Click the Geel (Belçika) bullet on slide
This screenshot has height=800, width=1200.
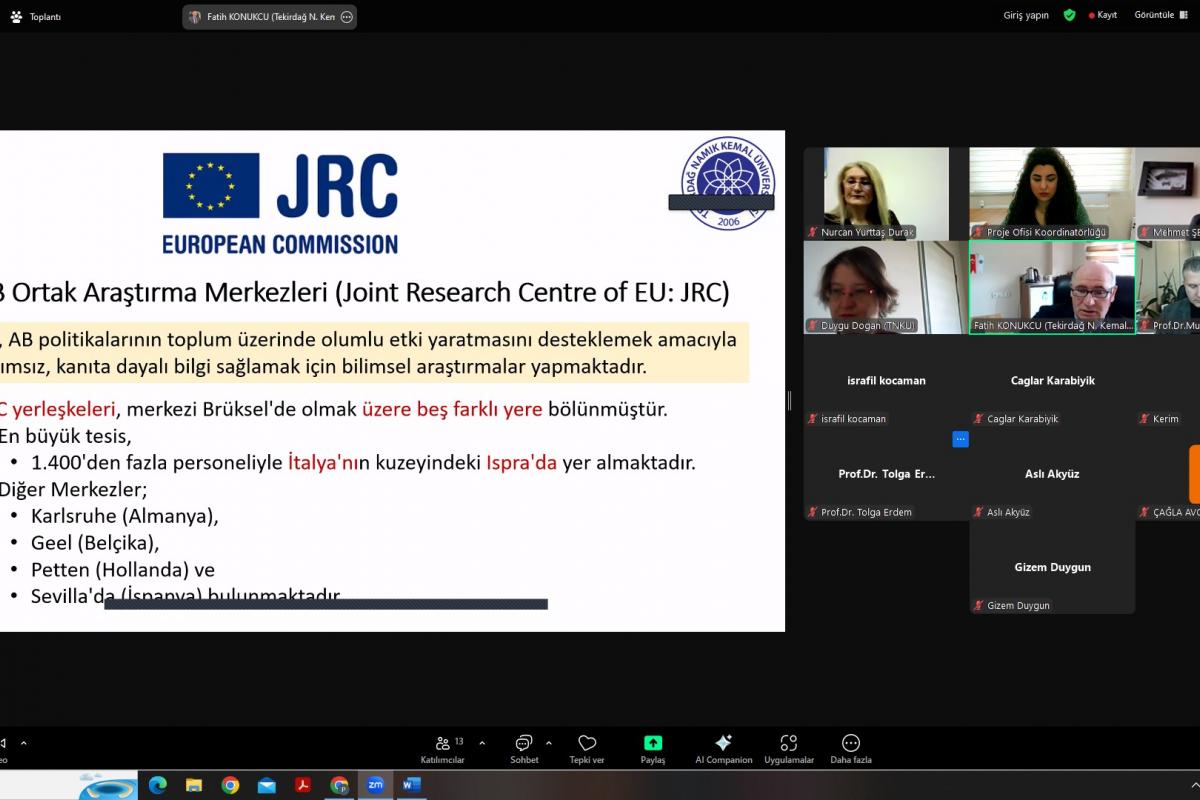pos(95,543)
